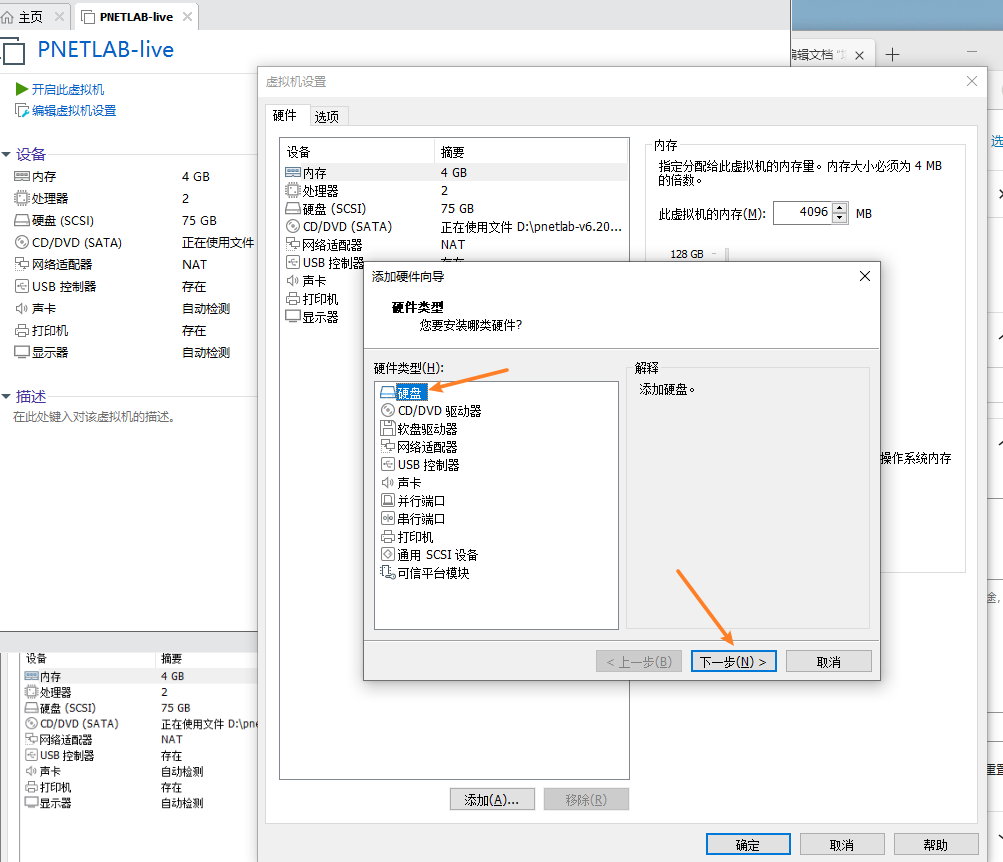The image size is (1003, 862).
Task: Switch to the 主页 tab
Action: pos(30,15)
